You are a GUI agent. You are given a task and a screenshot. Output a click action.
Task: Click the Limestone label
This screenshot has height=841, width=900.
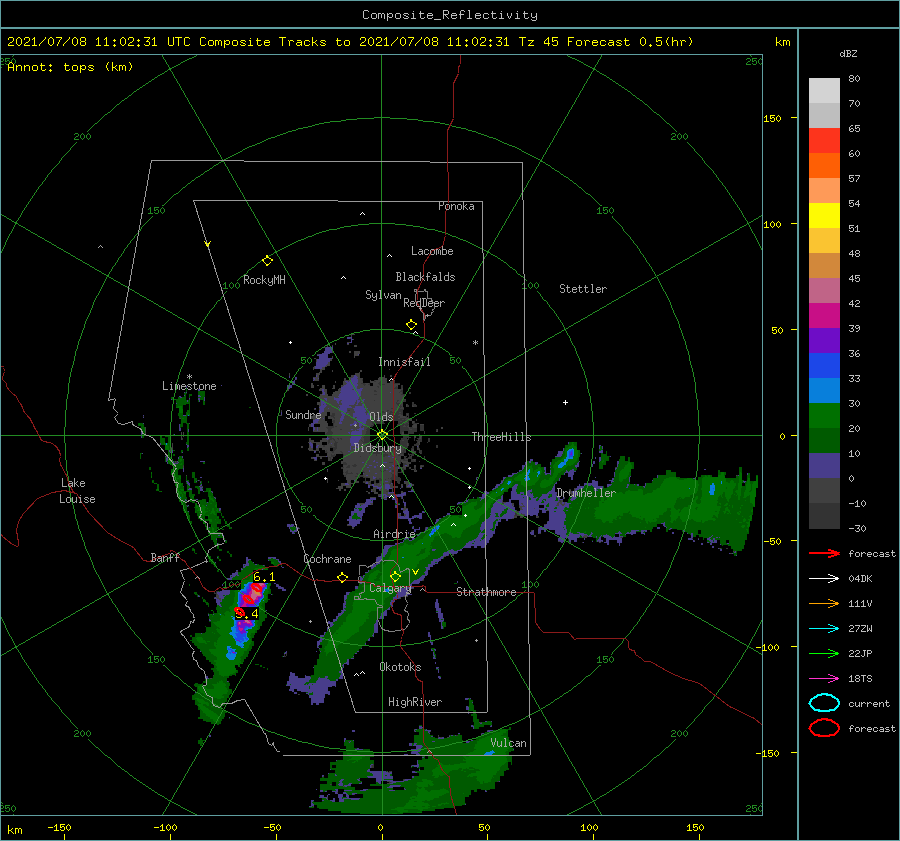189,386
